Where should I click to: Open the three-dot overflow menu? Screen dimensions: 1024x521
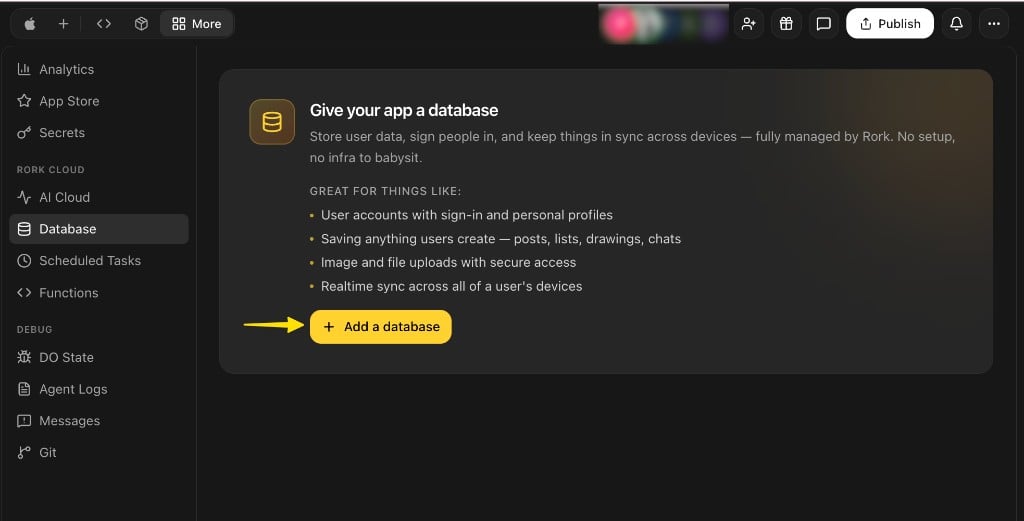coord(994,24)
